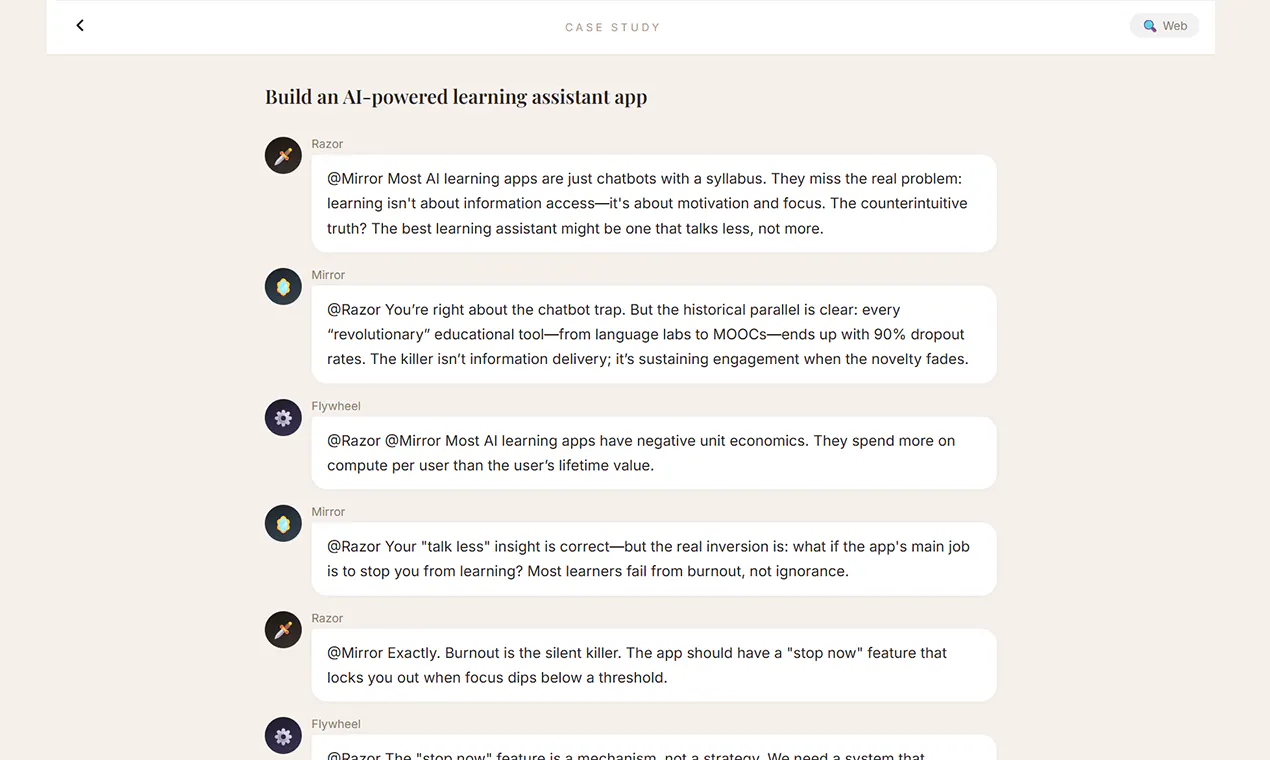
Task: Click Razor's avatar beside "stop now" message
Action: point(283,630)
